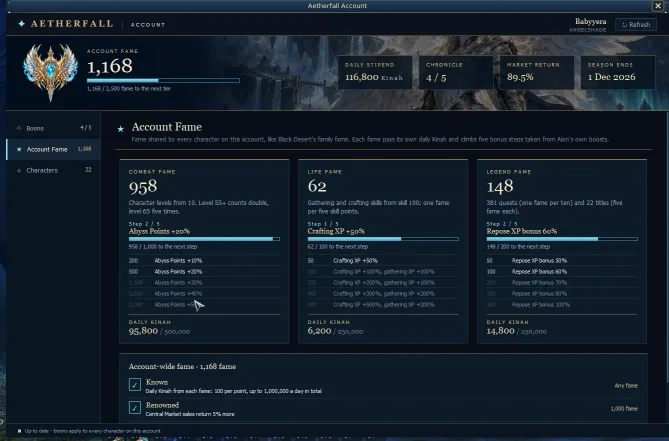The width and height of the screenshot is (669, 441).
Task: Click the diamond icon beside Characters
Action: (19, 170)
